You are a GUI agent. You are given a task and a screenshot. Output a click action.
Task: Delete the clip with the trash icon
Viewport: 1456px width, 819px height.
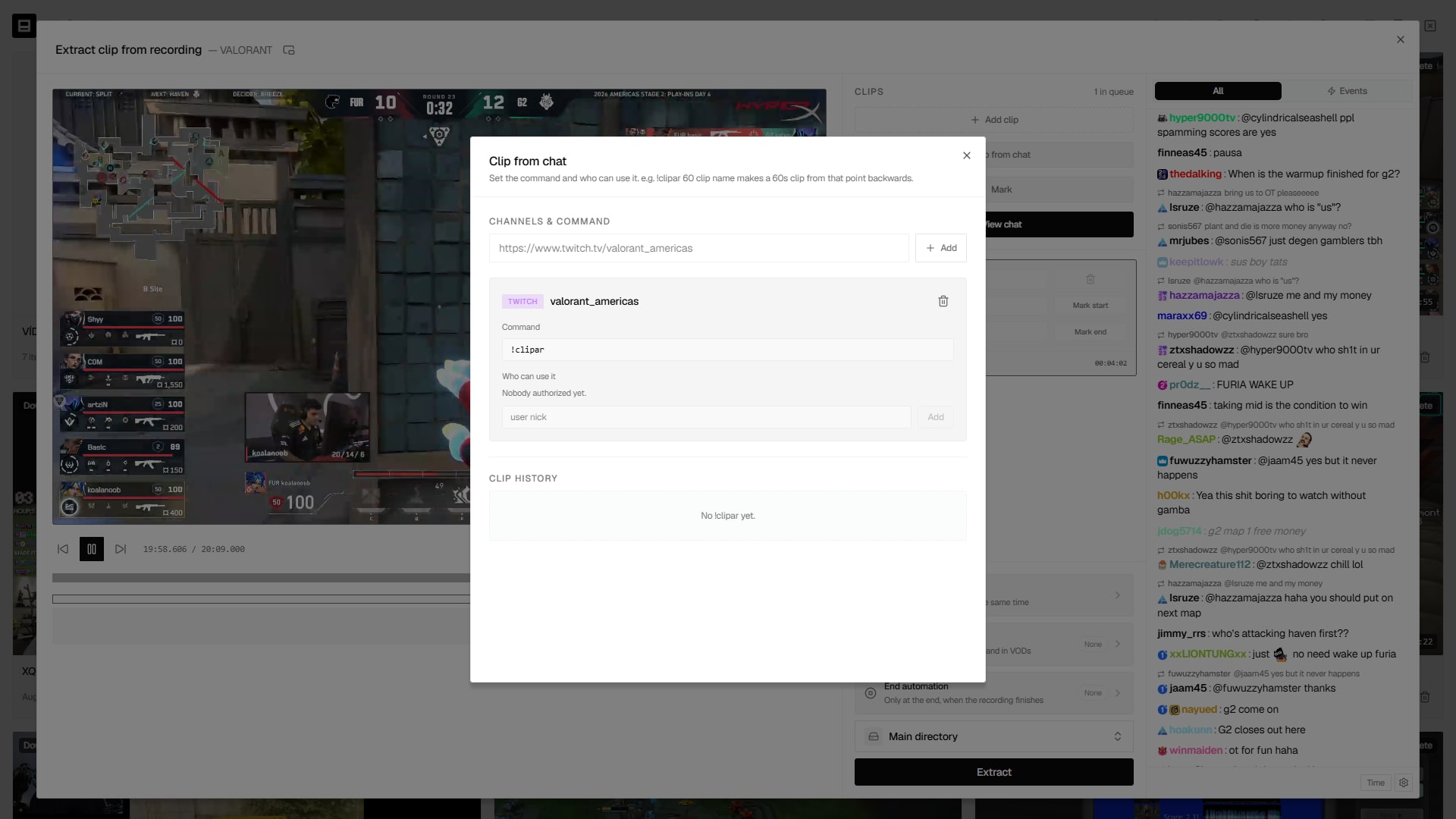(1090, 279)
